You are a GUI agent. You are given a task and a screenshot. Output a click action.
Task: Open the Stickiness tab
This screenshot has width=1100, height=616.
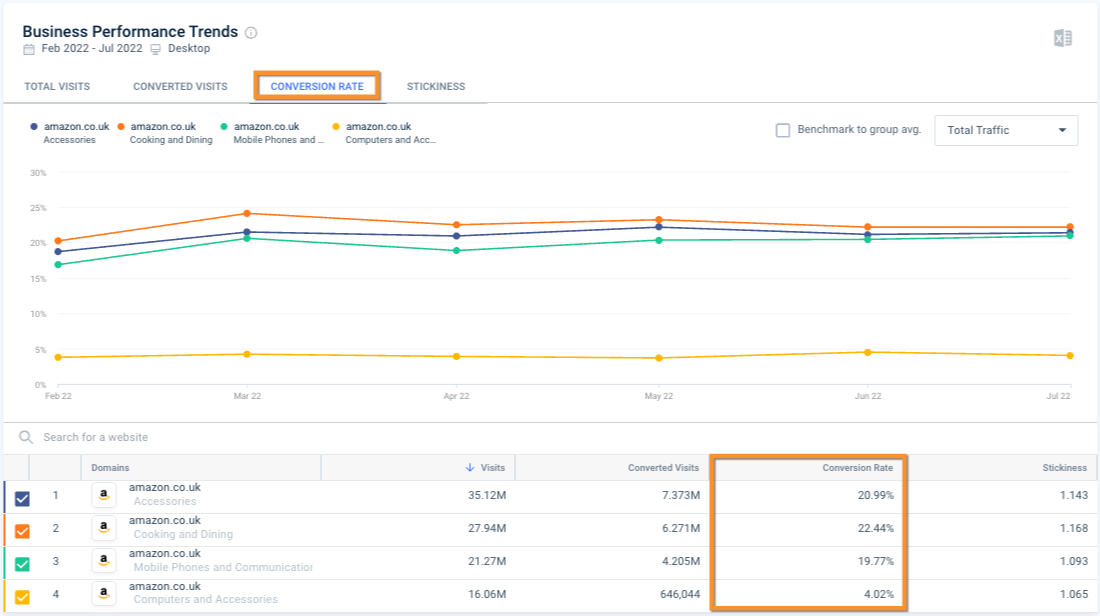coord(436,86)
